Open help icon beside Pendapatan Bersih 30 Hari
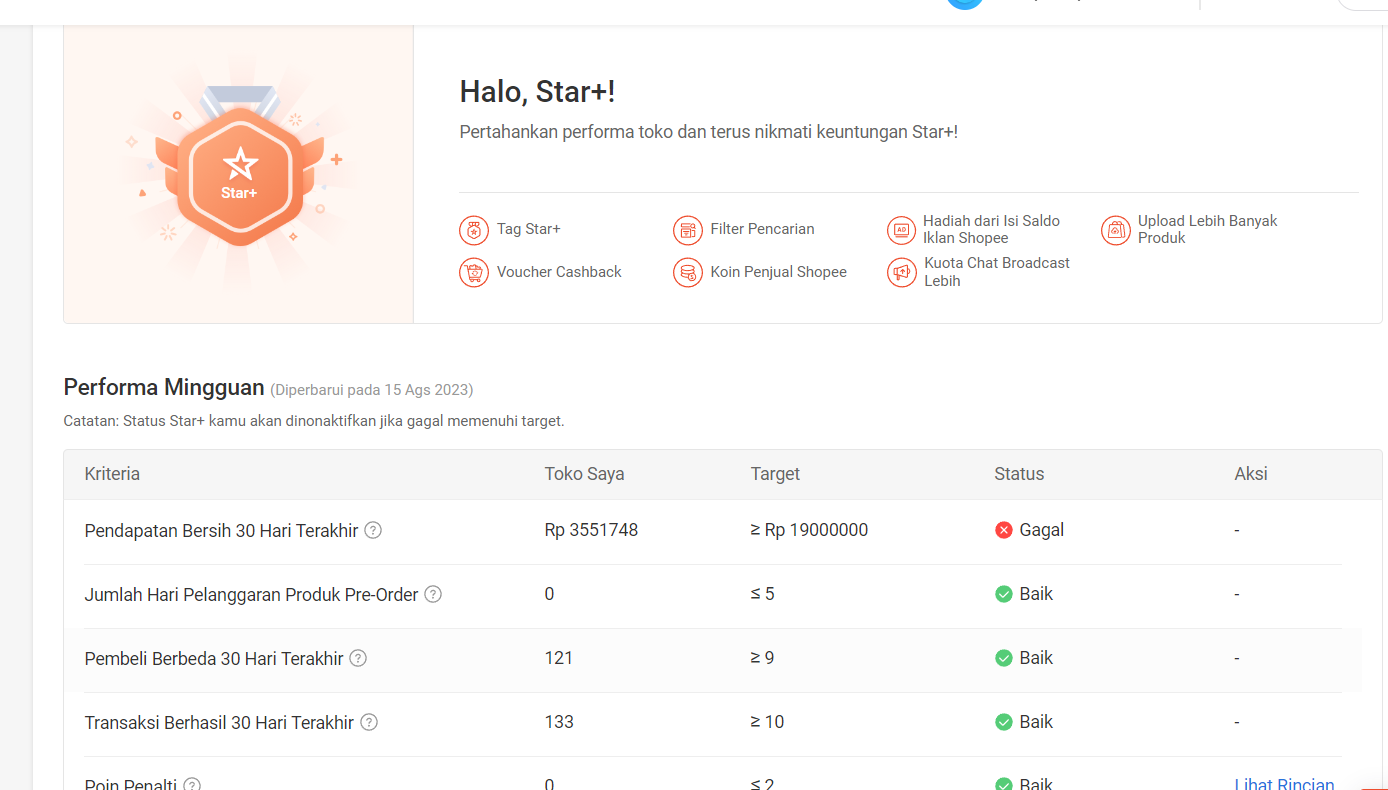Screen dimensions: 1388x790 pos(373,530)
